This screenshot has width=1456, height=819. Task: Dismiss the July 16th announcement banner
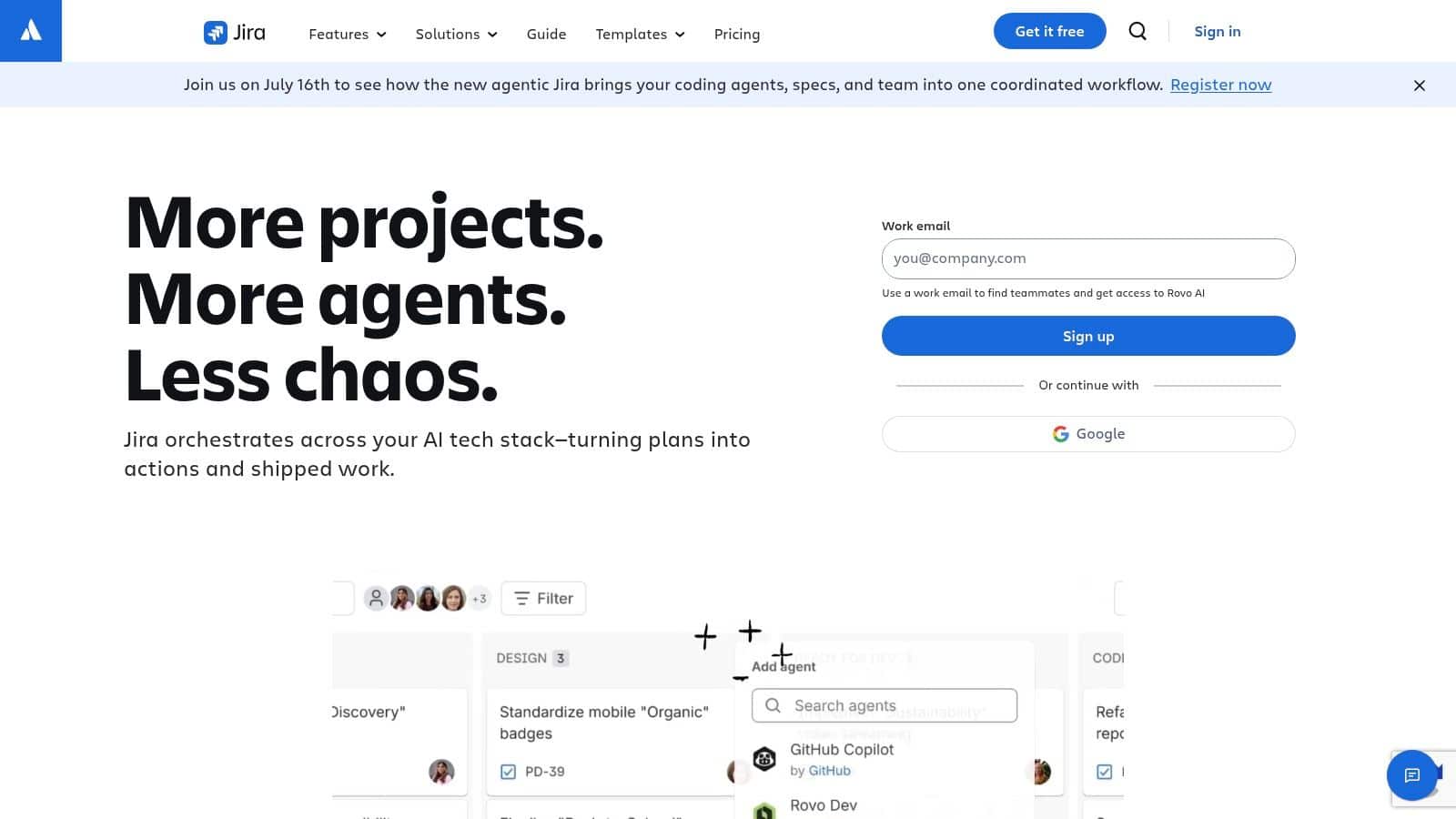click(x=1419, y=86)
